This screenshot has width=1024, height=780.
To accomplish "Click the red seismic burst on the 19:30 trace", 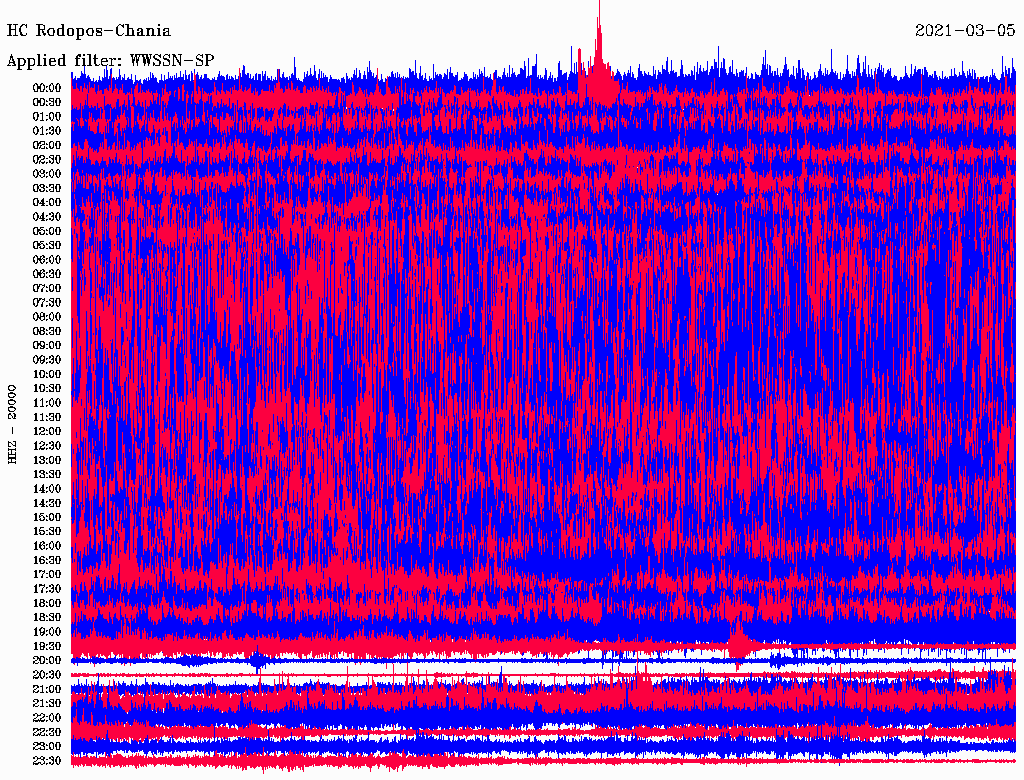I will click(738, 640).
